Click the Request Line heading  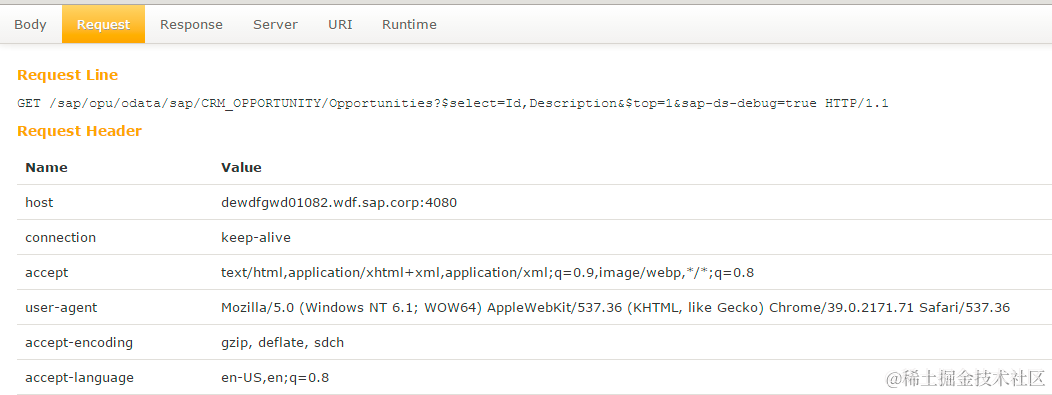[68, 75]
